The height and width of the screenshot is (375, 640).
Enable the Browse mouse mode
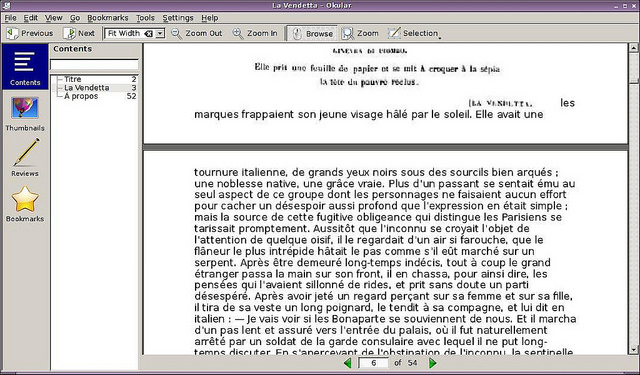click(312, 33)
